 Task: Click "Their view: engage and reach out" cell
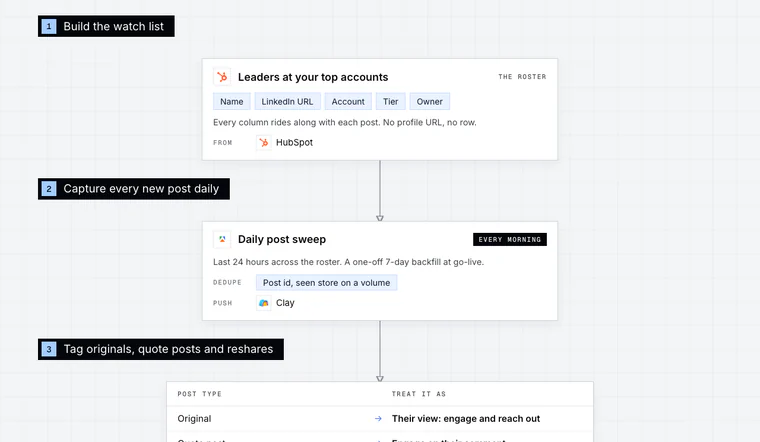click(x=466, y=419)
